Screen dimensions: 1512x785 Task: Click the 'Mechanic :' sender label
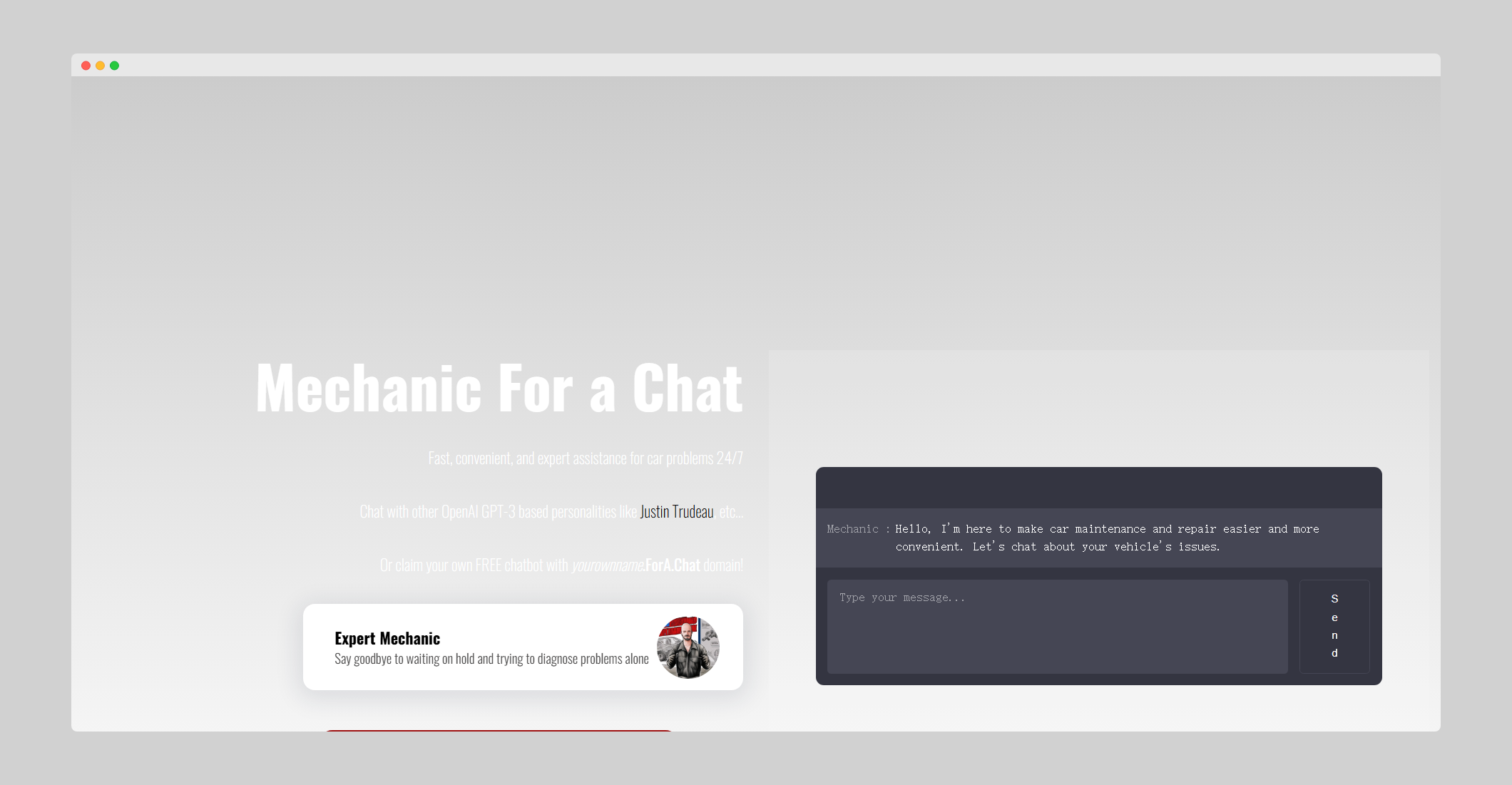click(858, 529)
